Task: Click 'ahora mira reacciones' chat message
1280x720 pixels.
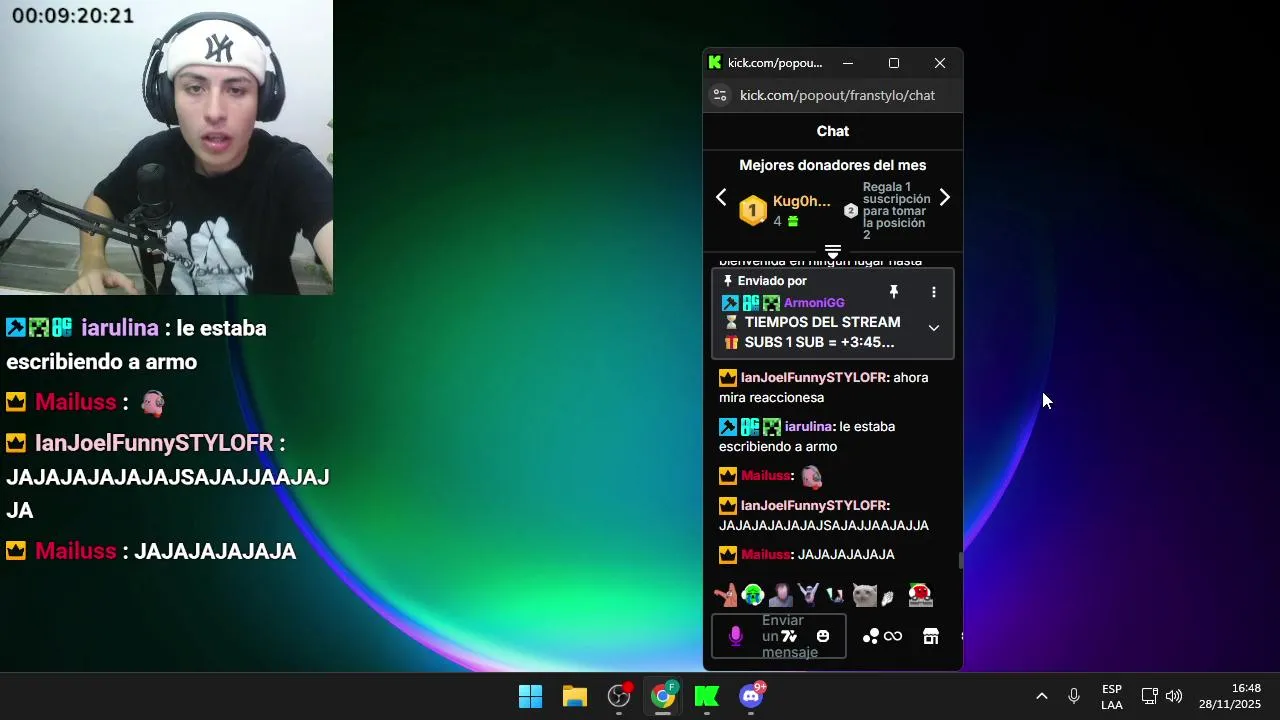Action: click(824, 388)
